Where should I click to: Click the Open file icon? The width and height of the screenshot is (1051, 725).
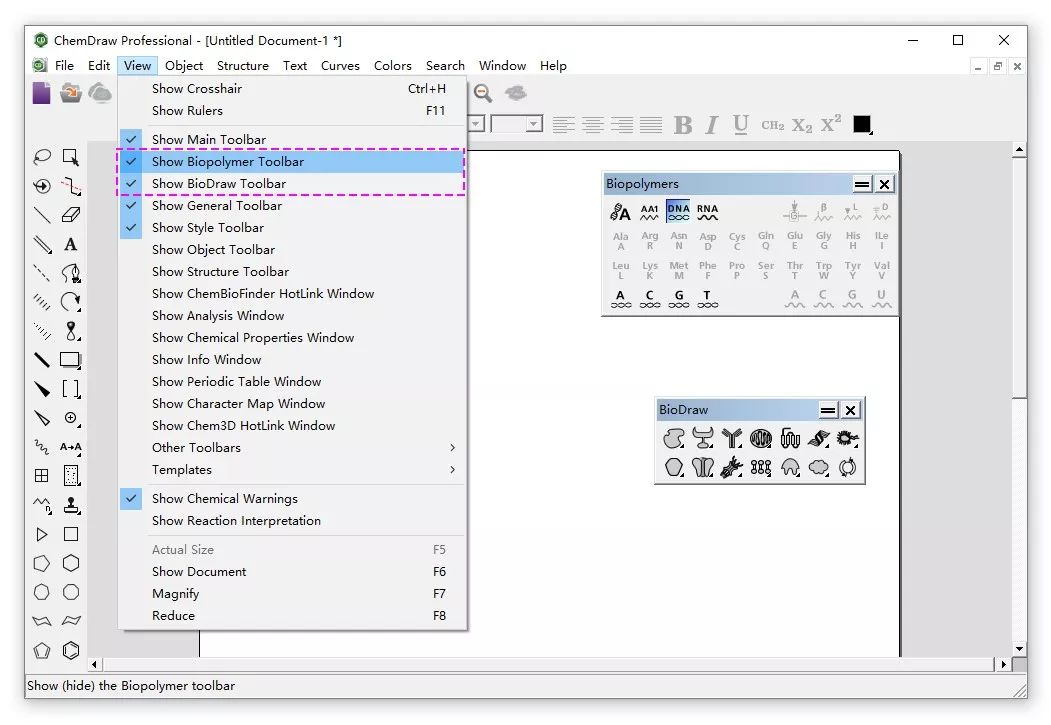pyautogui.click(x=70, y=93)
